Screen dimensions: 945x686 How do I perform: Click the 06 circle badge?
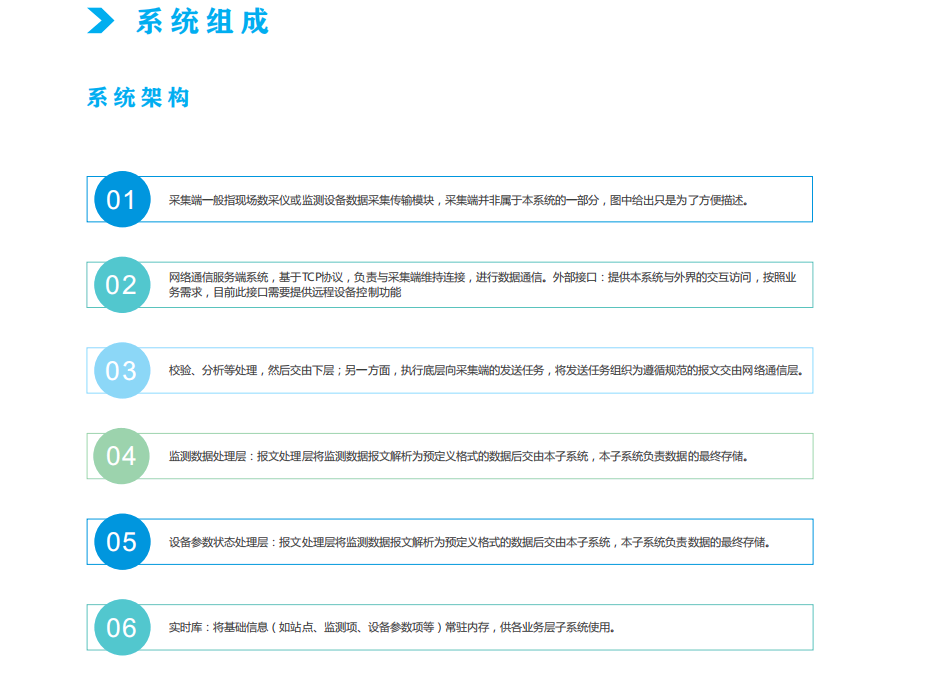(x=122, y=628)
